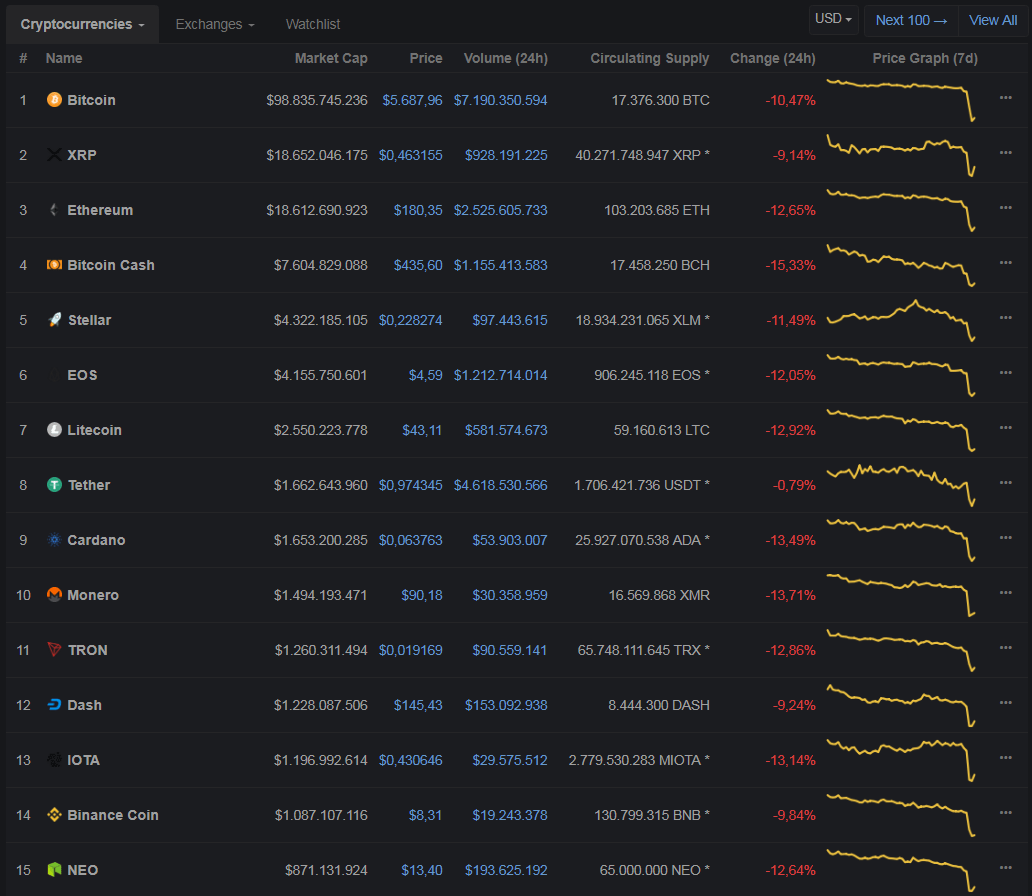Open the more options menu for XRP row

pos(1006,153)
